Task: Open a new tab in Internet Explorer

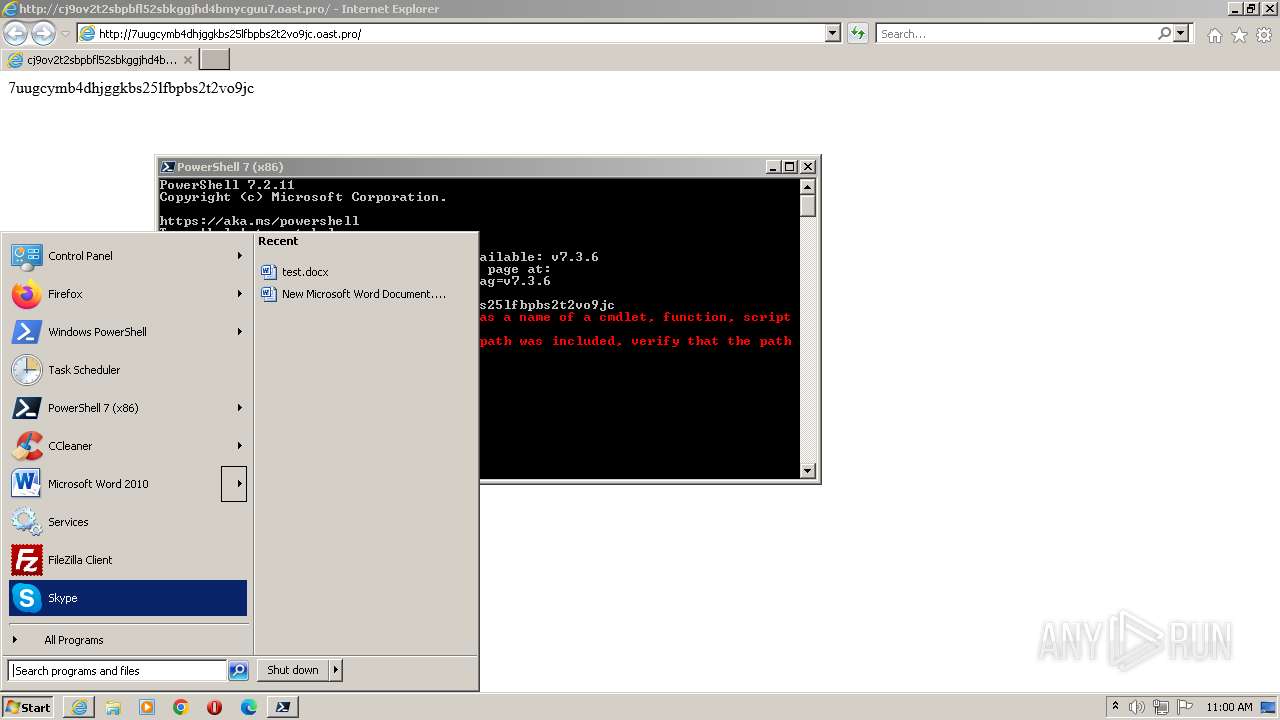Action: coord(215,60)
